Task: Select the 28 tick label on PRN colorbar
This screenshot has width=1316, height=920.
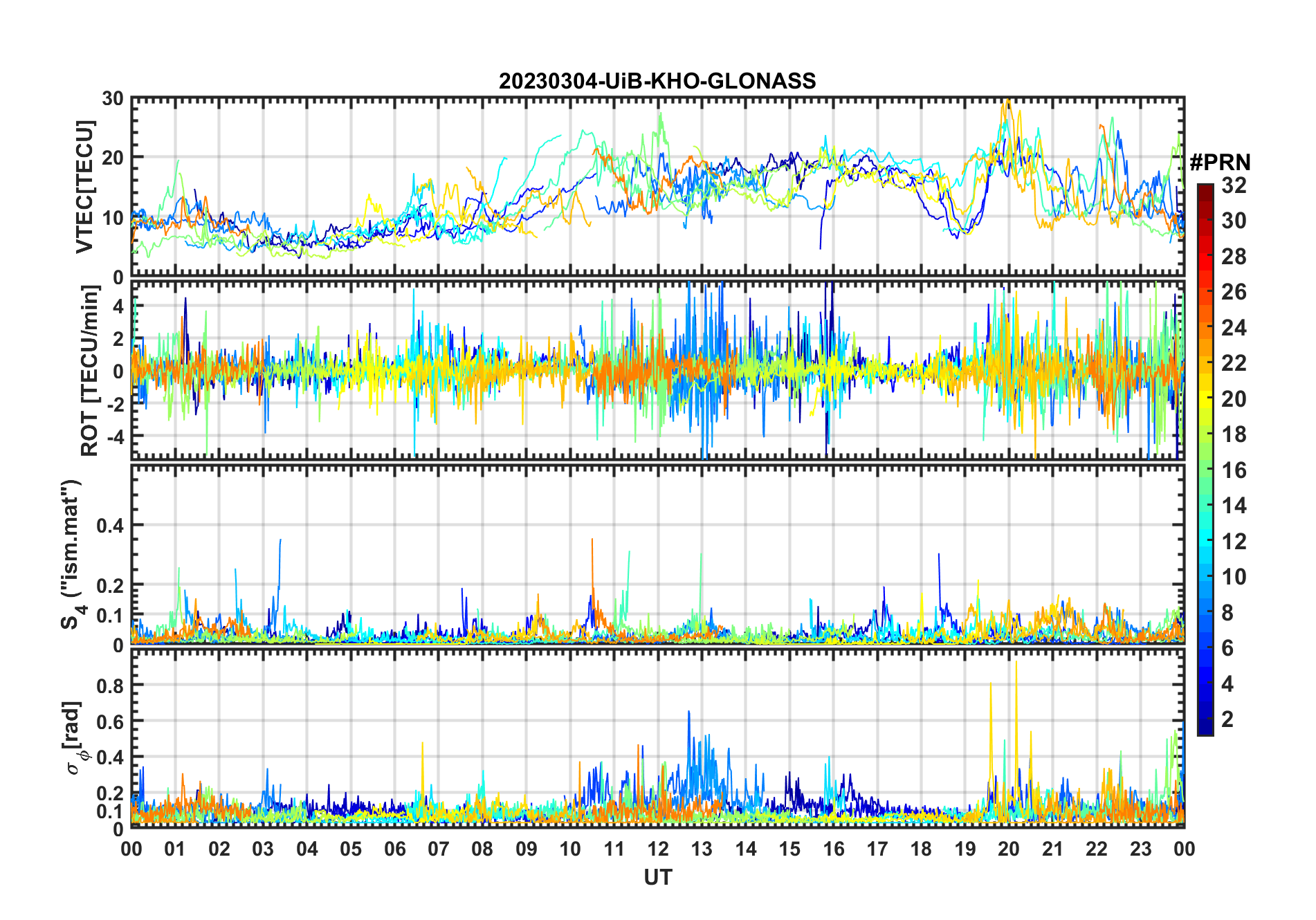Action: 1234,257
